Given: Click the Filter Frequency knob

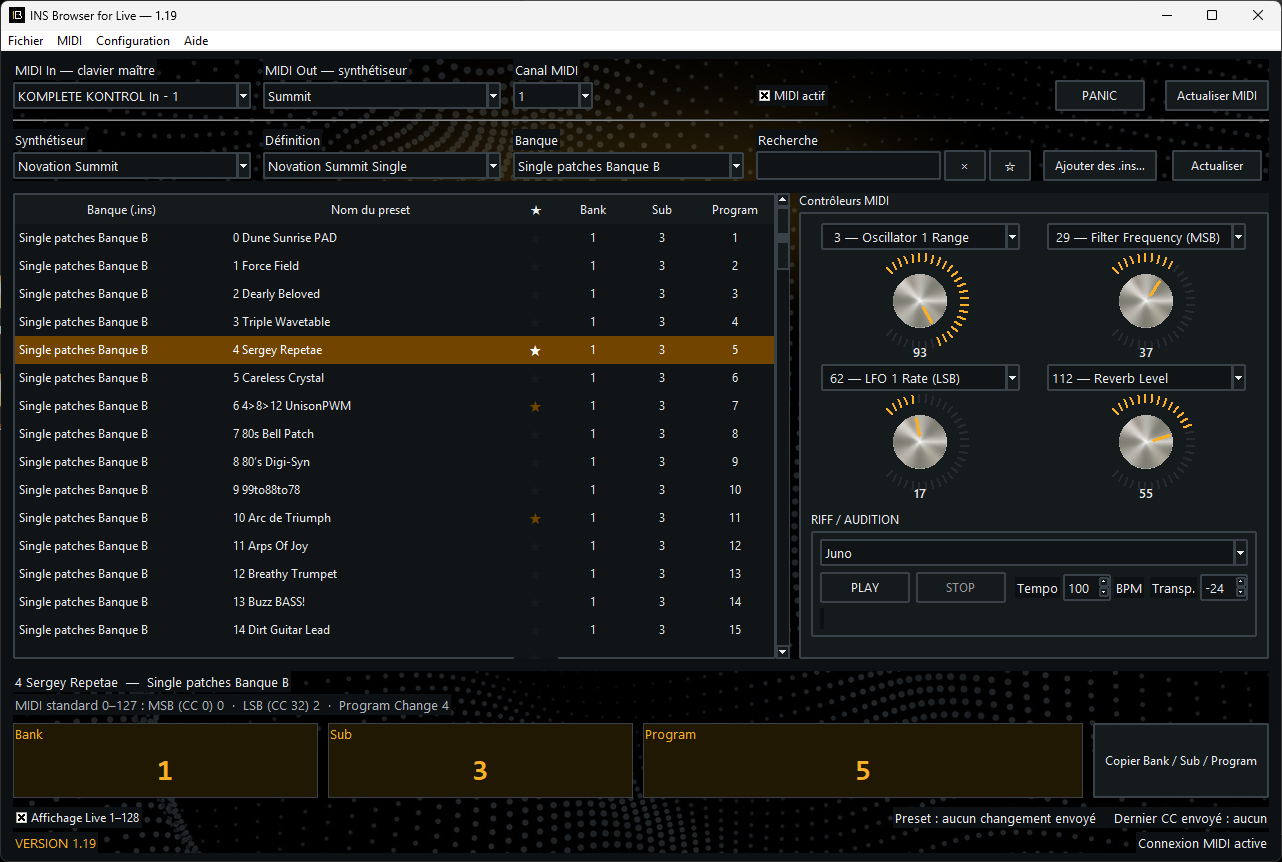Looking at the screenshot, I should pos(1146,299).
